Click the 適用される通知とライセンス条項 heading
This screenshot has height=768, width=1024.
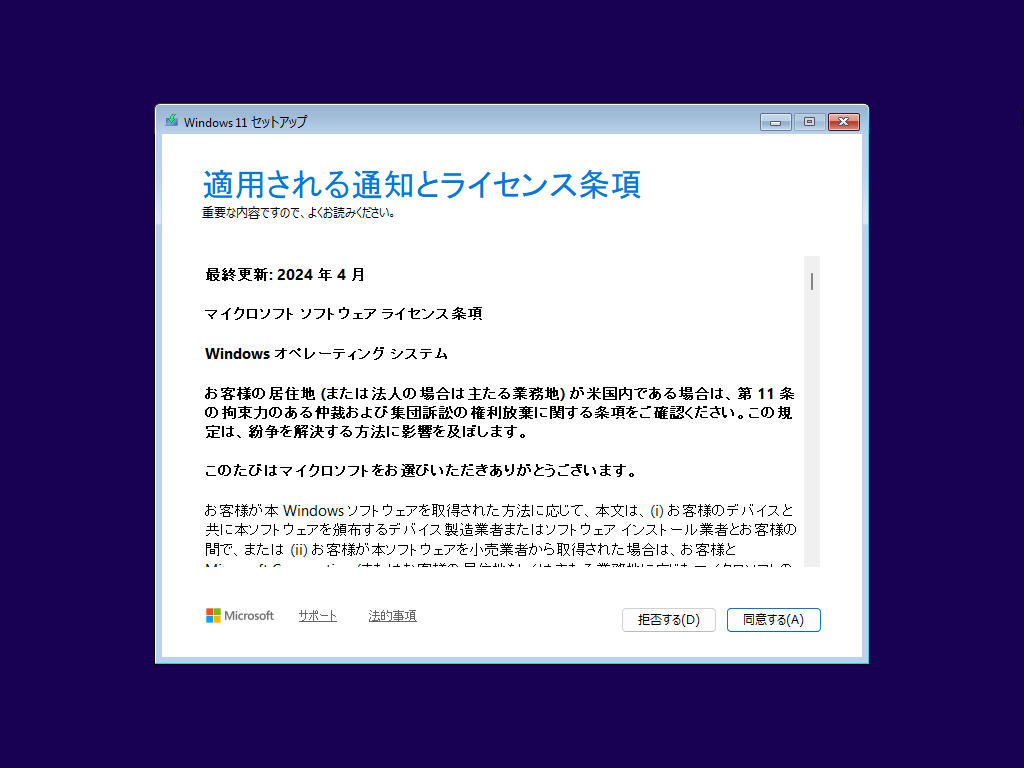(422, 184)
